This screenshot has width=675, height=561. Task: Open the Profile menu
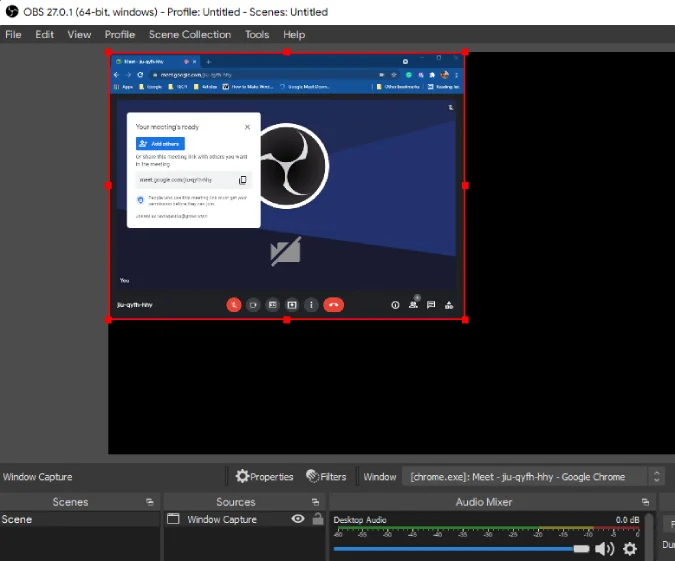120,34
